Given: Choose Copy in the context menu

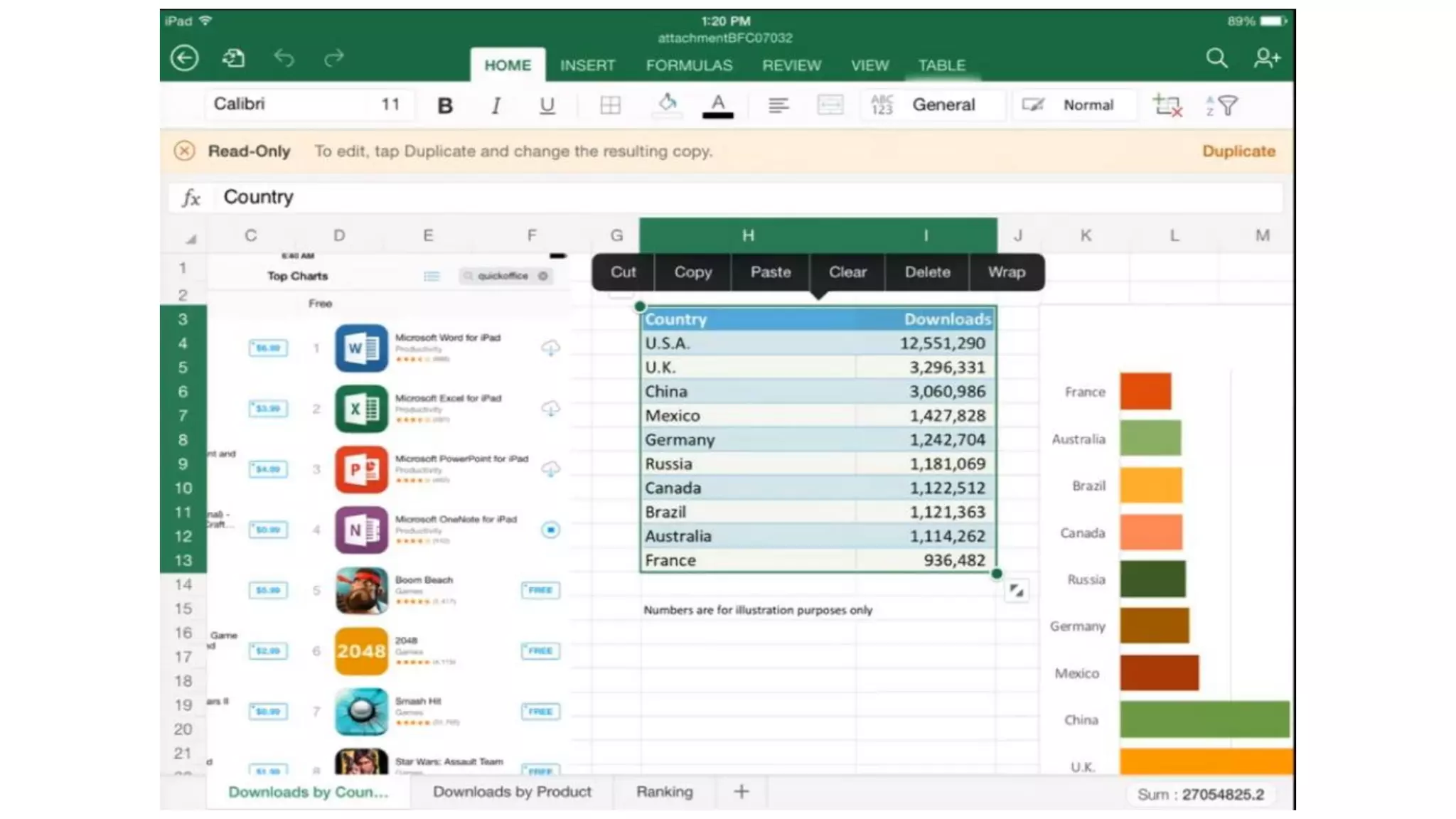Looking at the screenshot, I should tap(692, 272).
